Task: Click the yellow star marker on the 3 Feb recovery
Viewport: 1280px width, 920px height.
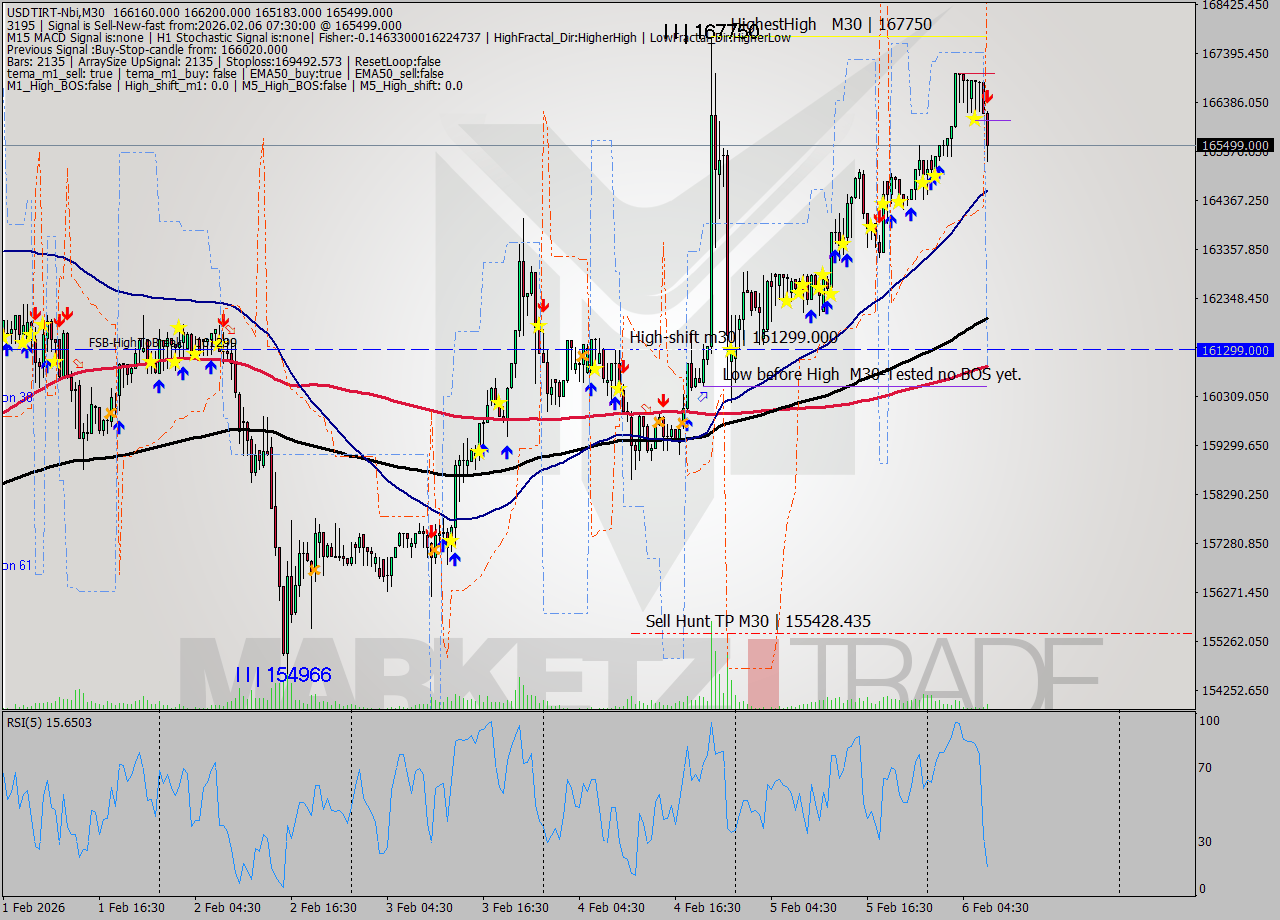Action: coord(451,541)
